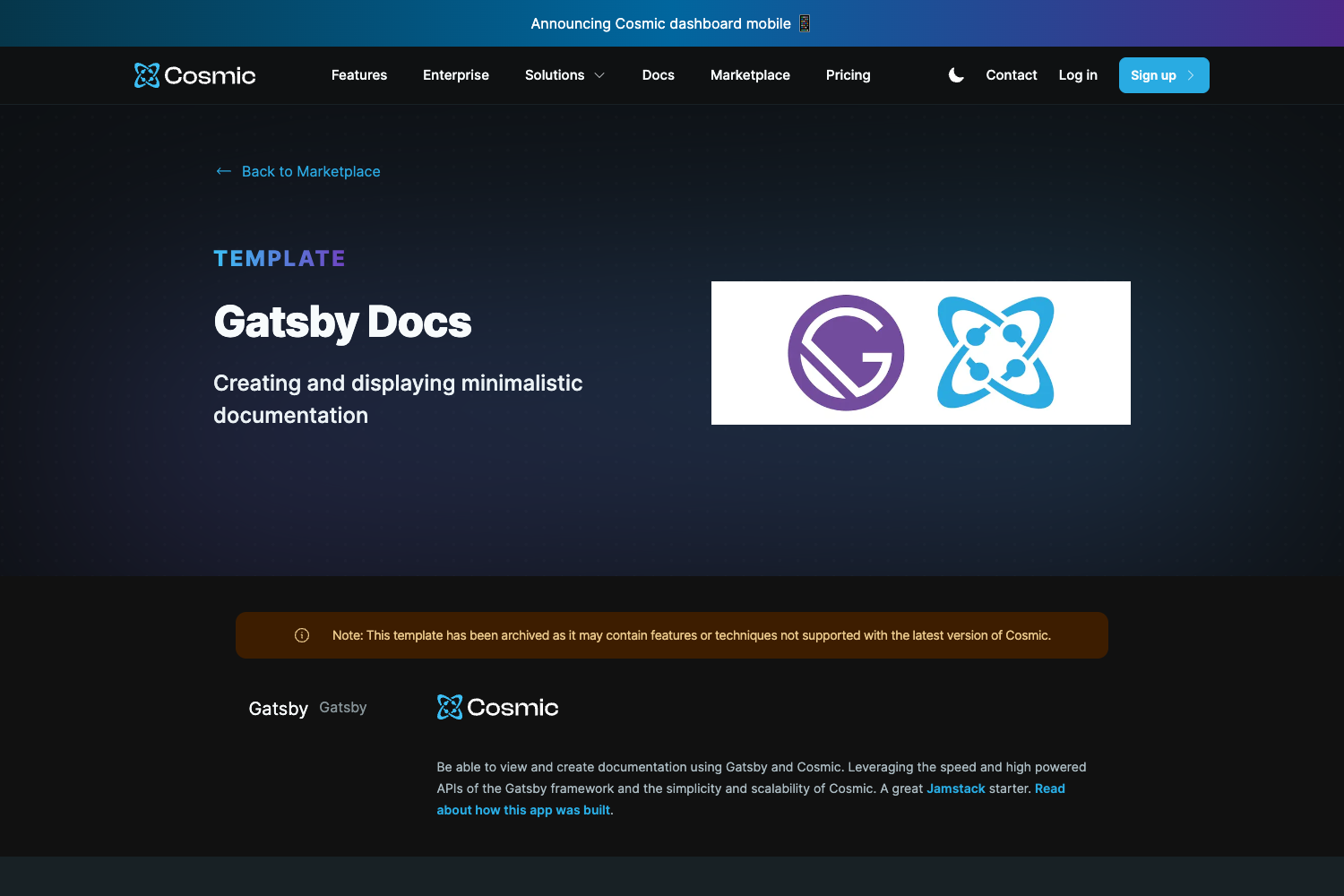
Task: Switch to the Pricing page
Action: pos(848,75)
